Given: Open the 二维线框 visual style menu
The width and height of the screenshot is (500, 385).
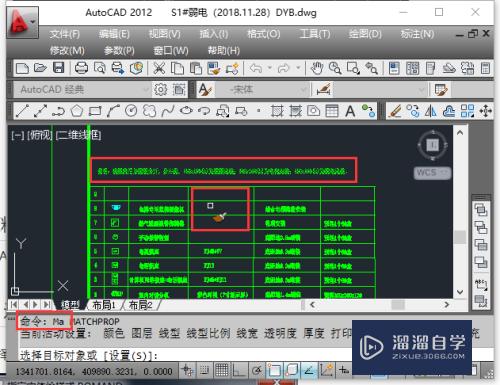Looking at the screenshot, I should tap(78, 135).
